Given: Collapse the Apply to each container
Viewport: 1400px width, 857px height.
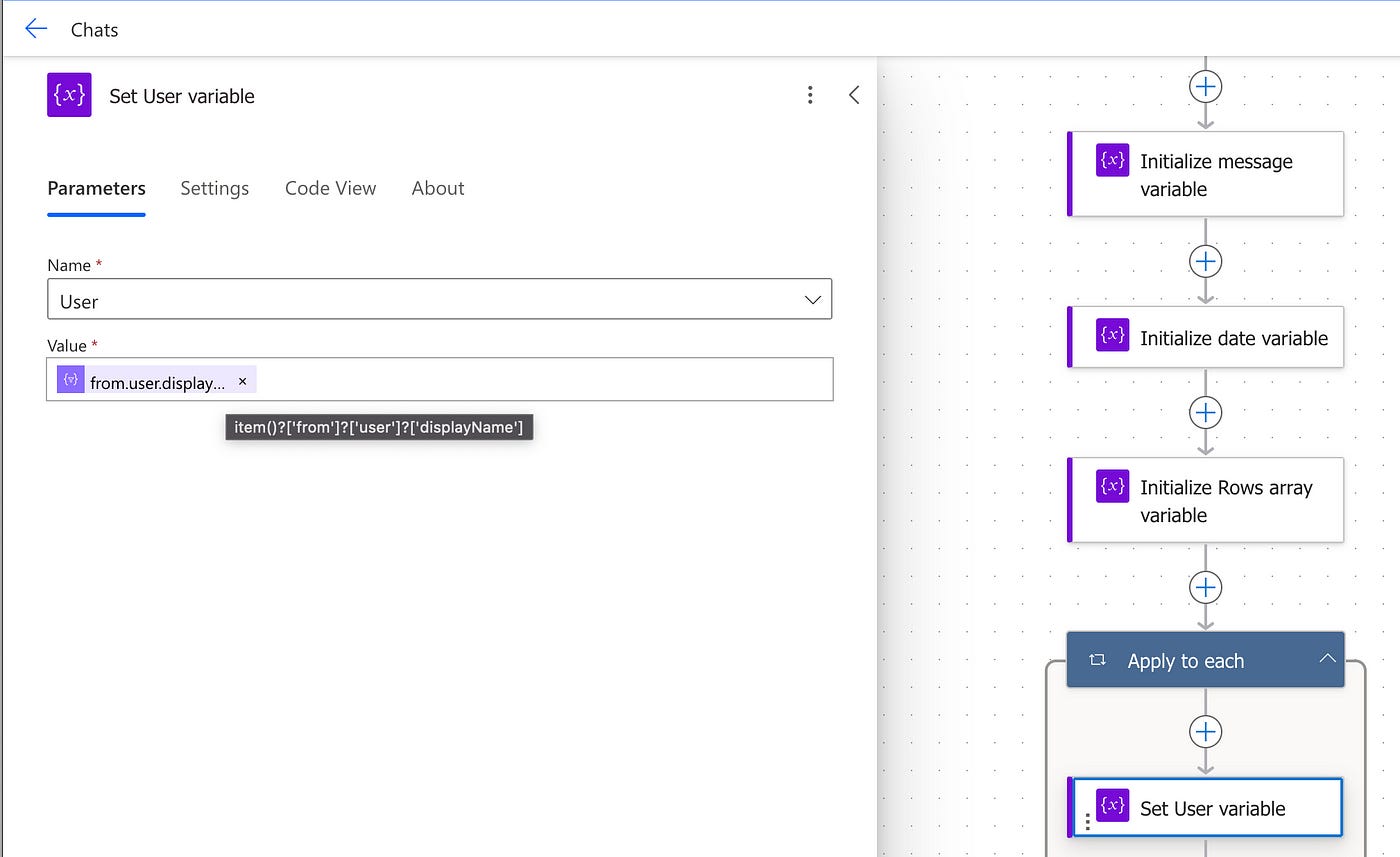Looking at the screenshot, I should click(x=1327, y=658).
